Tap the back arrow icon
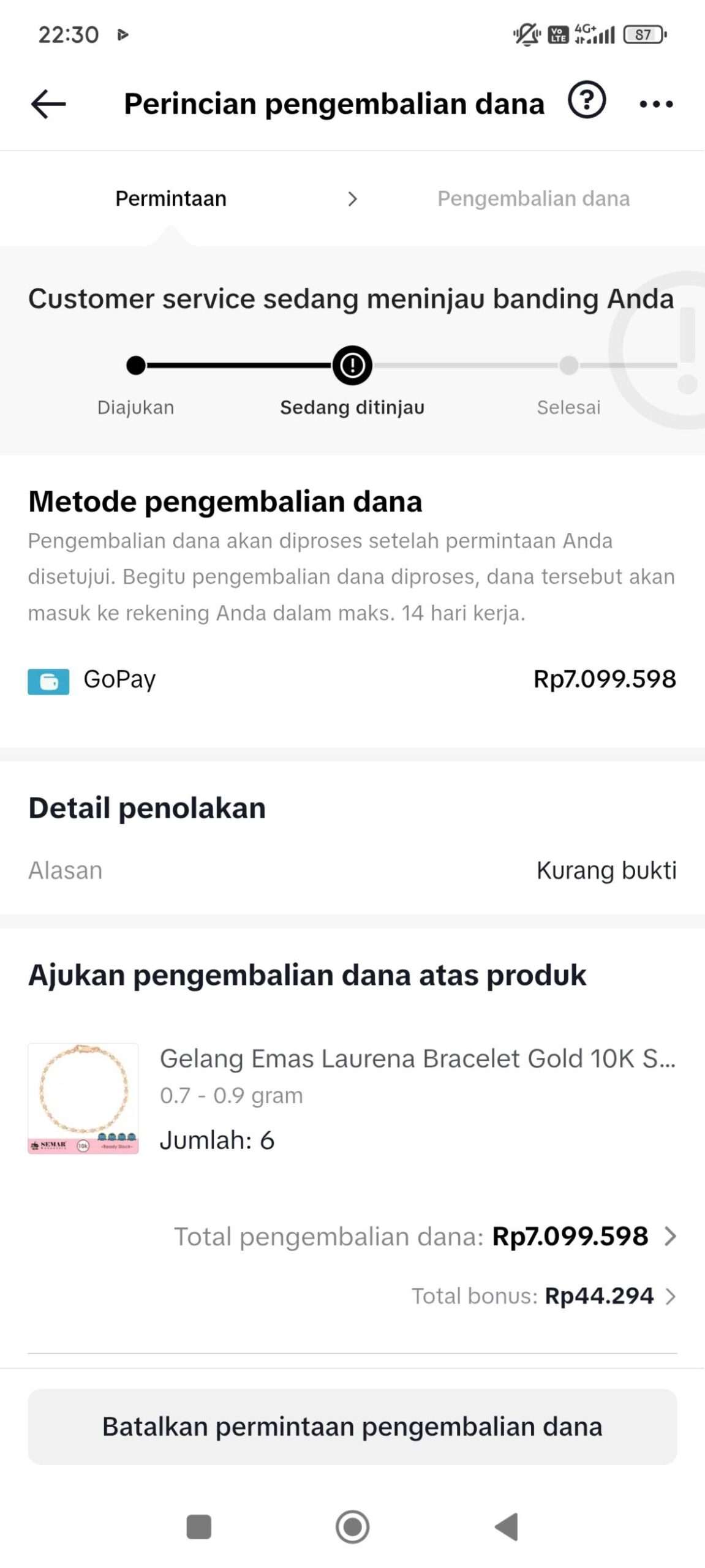Screen dimensions: 705x1568 pyautogui.click(x=48, y=104)
